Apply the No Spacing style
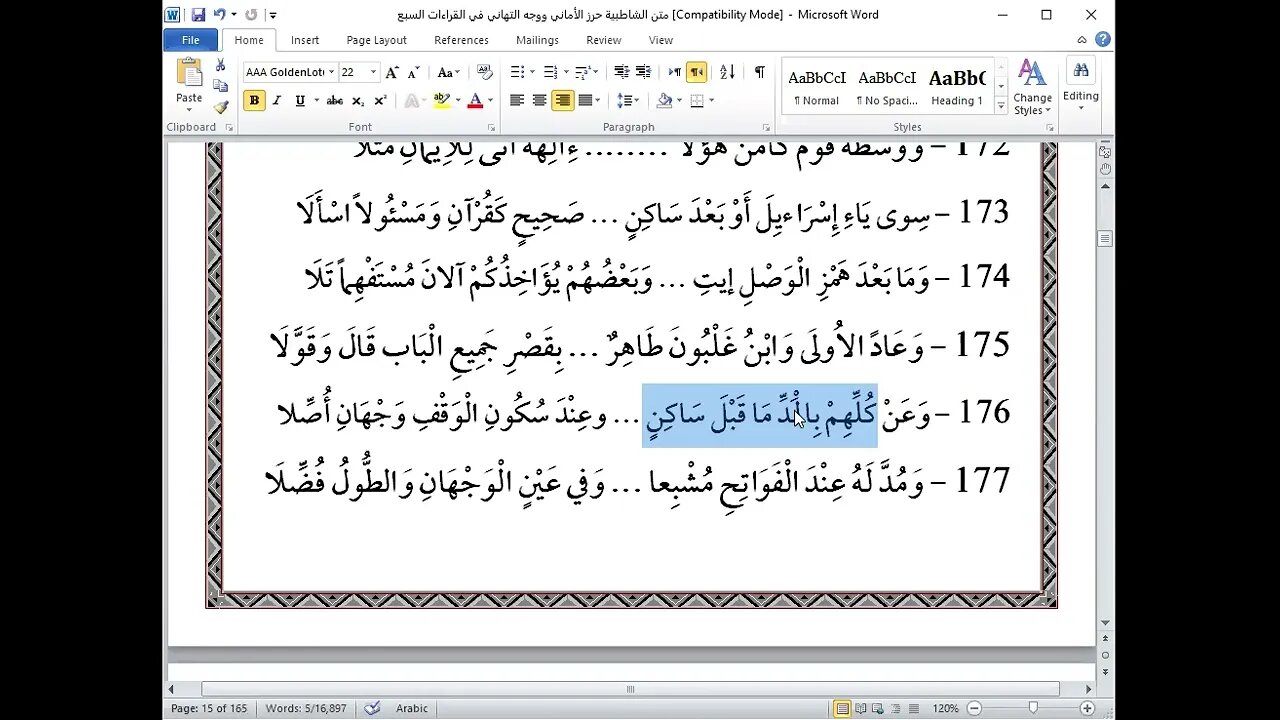Image resolution: width=1280 pixels, height=720 pixels. pos(887,86)
